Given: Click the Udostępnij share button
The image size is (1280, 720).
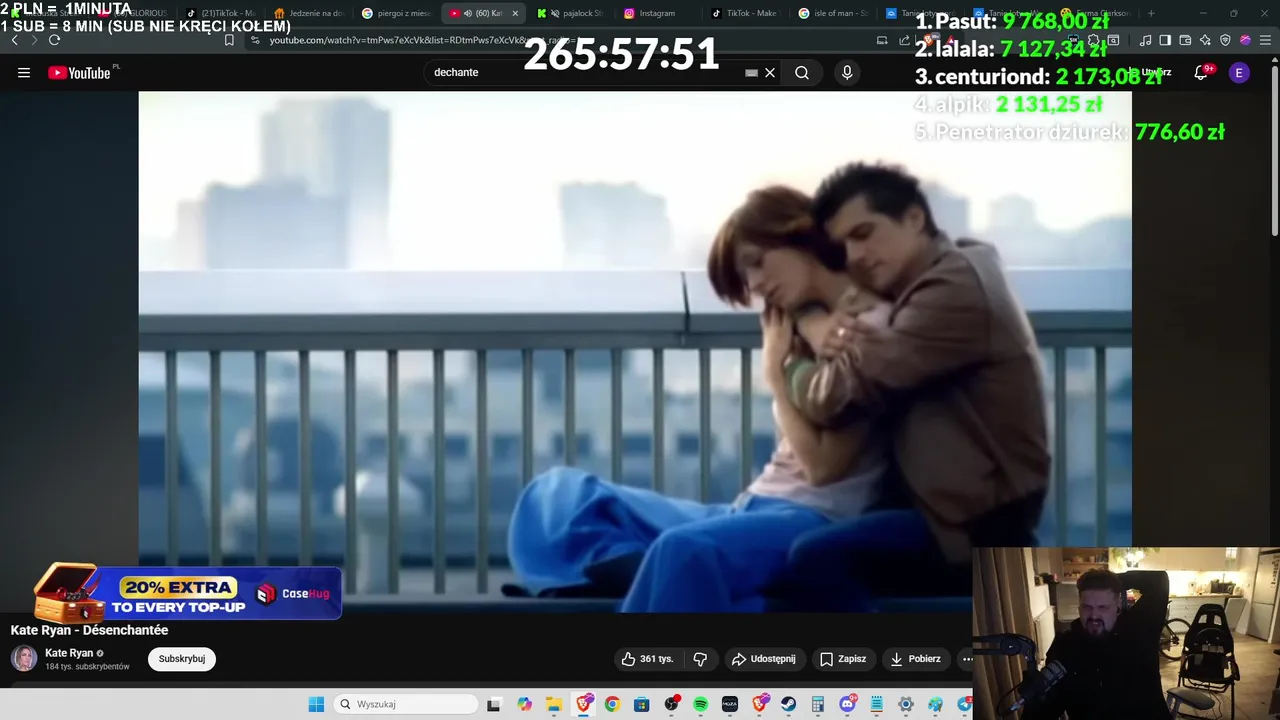Looking at the screenshot, I should click(764, 659).
